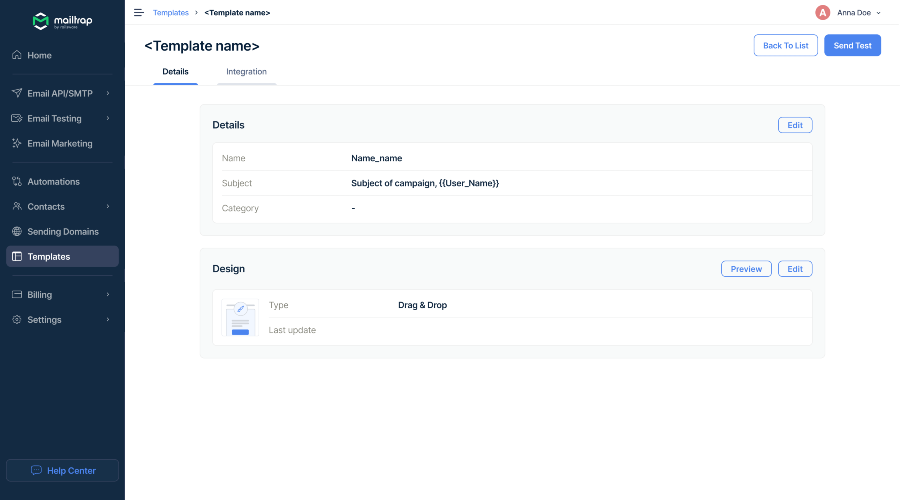Screen dimensions: 900x500
Task: Click the Home icon in sidebar
Action: (x=17, y=55)
